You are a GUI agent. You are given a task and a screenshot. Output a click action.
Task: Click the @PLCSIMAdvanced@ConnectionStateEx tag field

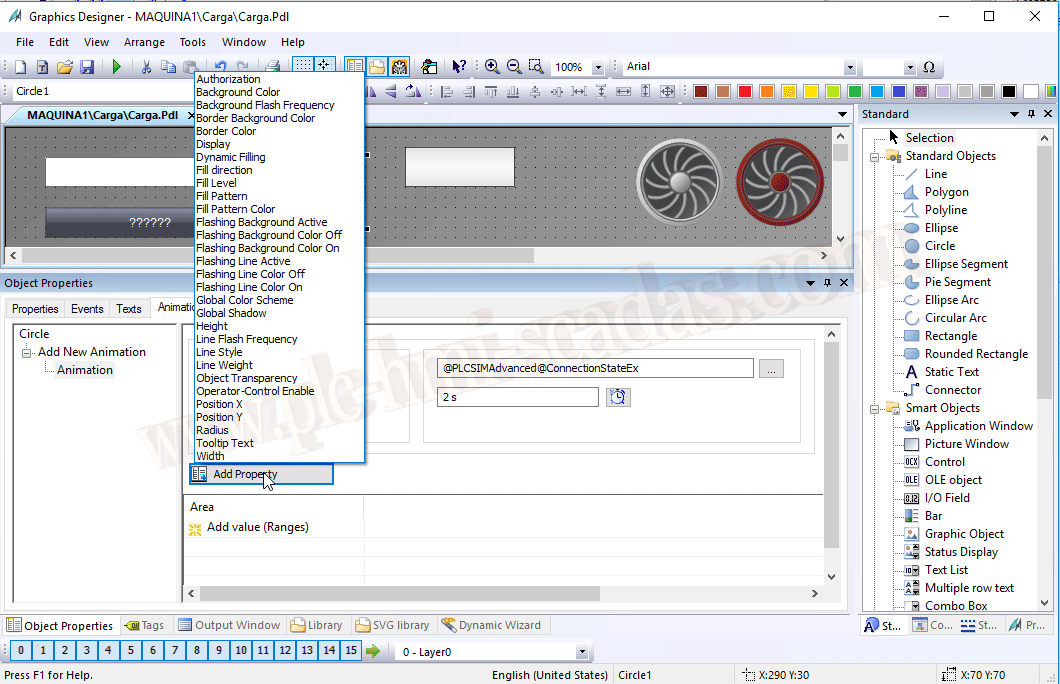(595, 368)
